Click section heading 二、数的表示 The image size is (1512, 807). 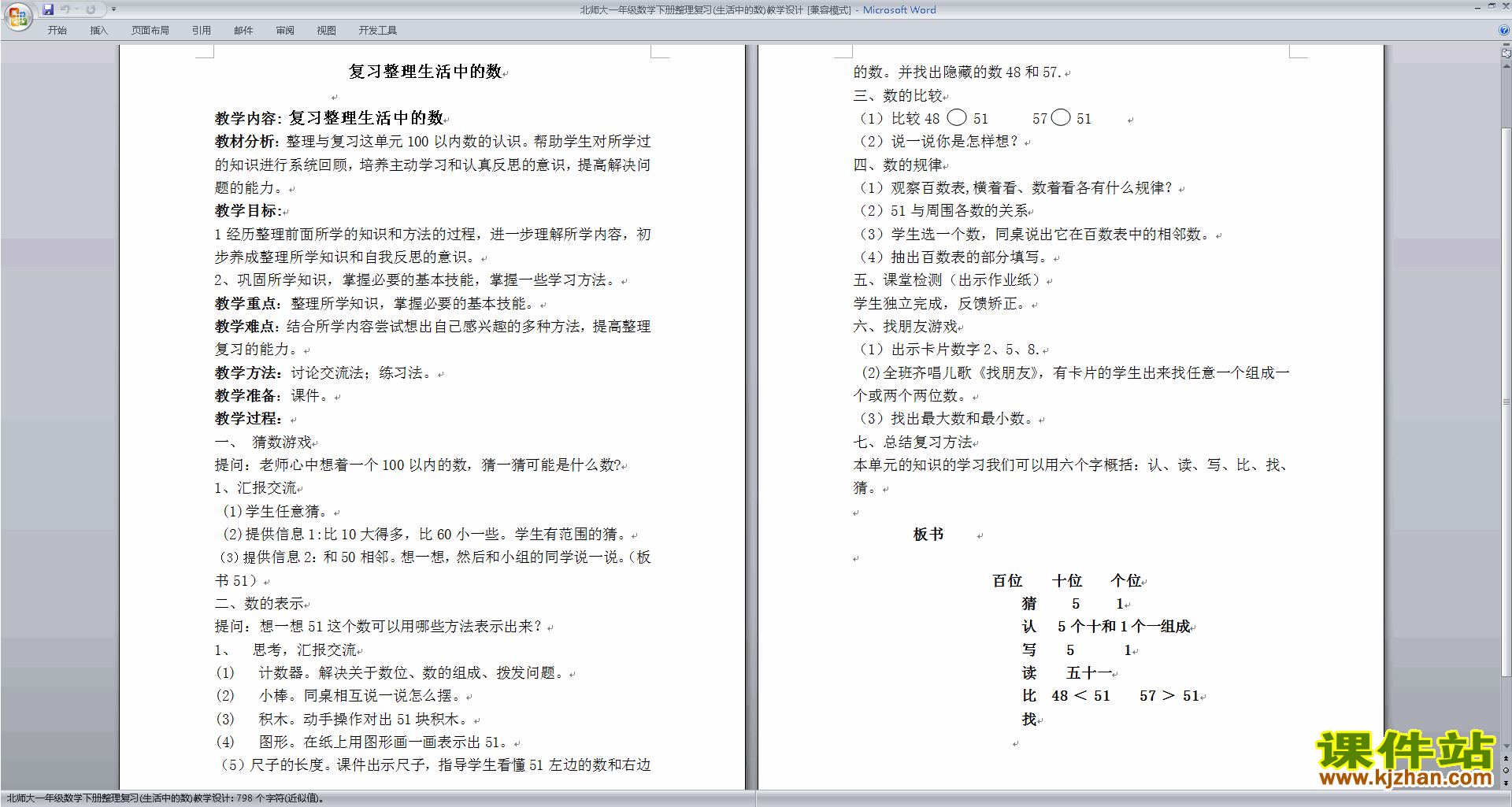click(259, 604)
